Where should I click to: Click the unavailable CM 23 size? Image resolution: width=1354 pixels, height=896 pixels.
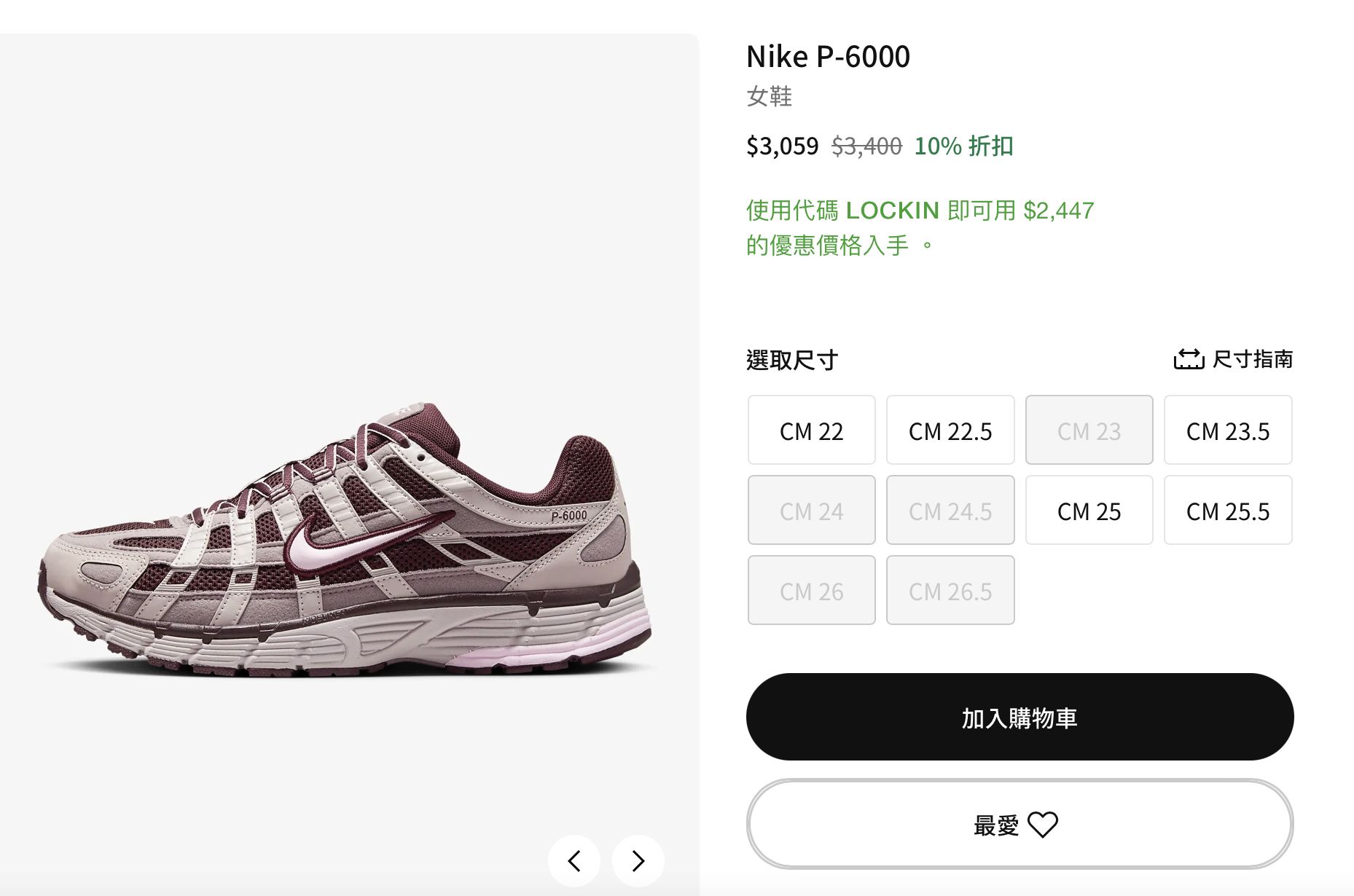pos(1089,431)
